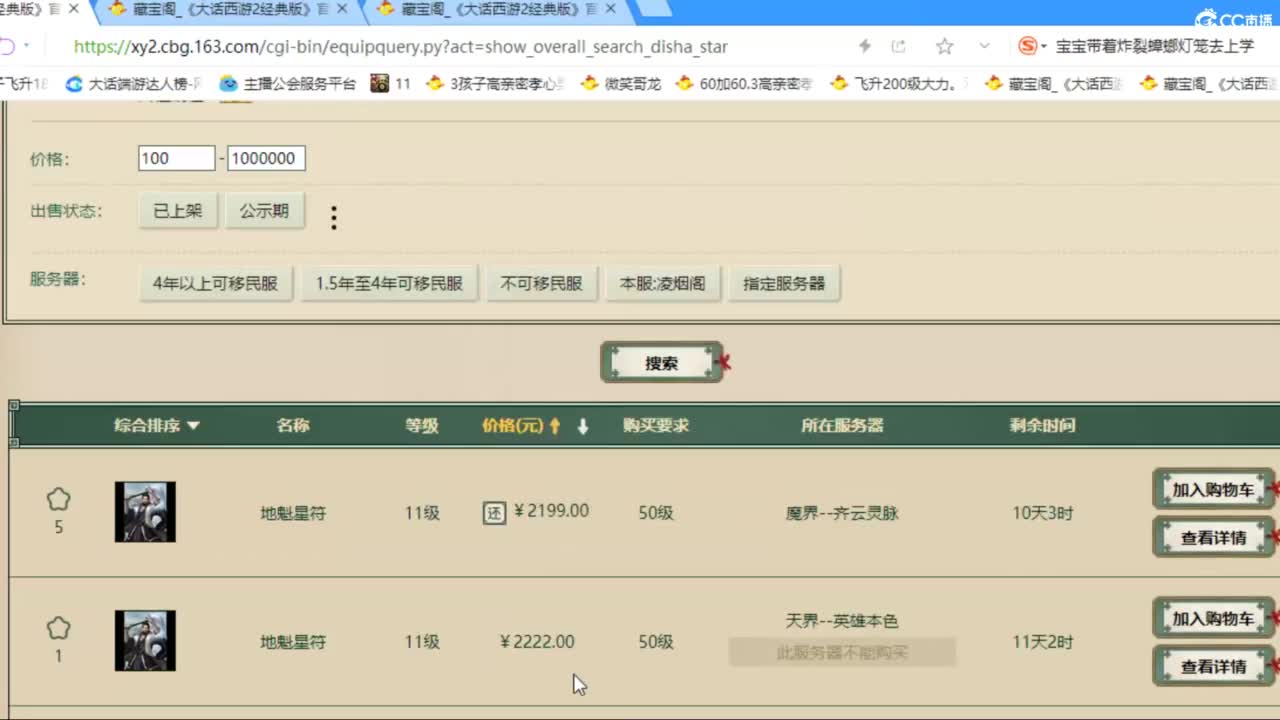Click the share icon in address bar

898,47
